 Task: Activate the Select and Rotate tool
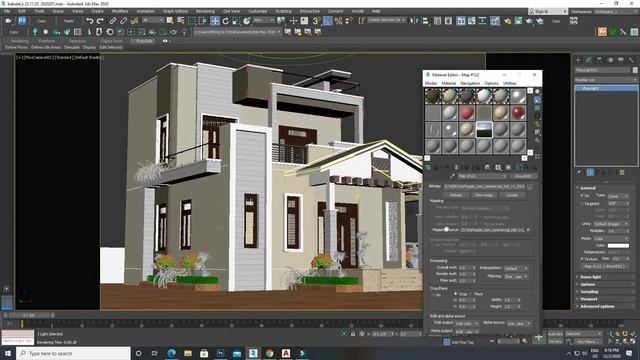pyautogui.click(x=225, y=21)
